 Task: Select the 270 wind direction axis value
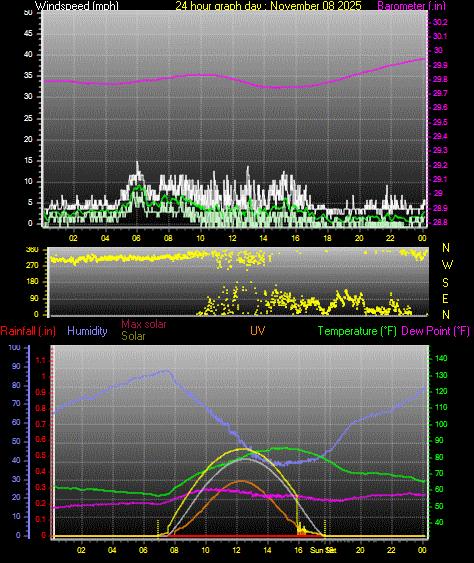pos(32,266)
